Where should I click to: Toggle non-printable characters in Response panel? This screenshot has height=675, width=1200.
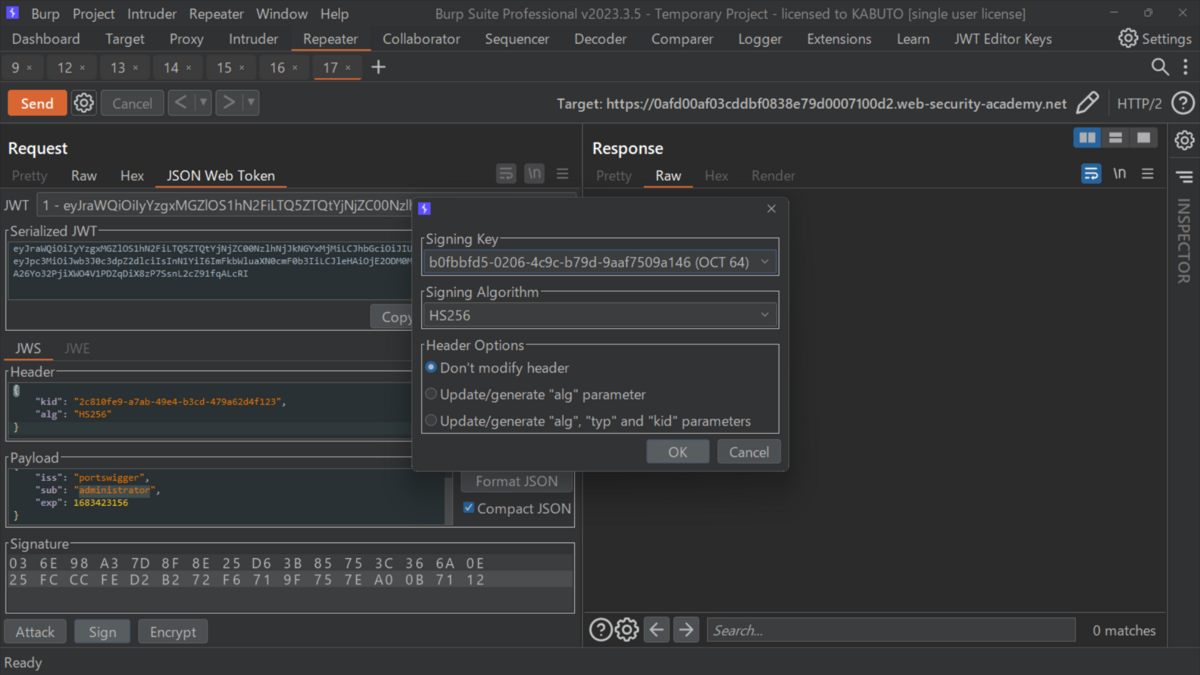(x=1120, y=174)
